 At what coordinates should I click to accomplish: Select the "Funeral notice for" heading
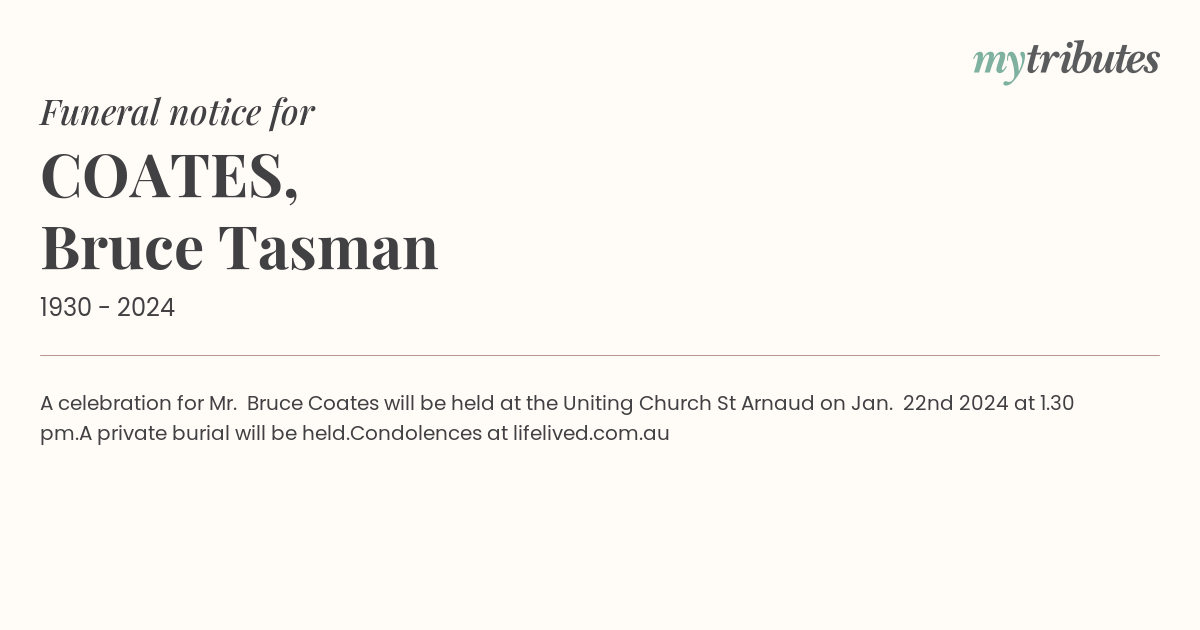[177, 112]
